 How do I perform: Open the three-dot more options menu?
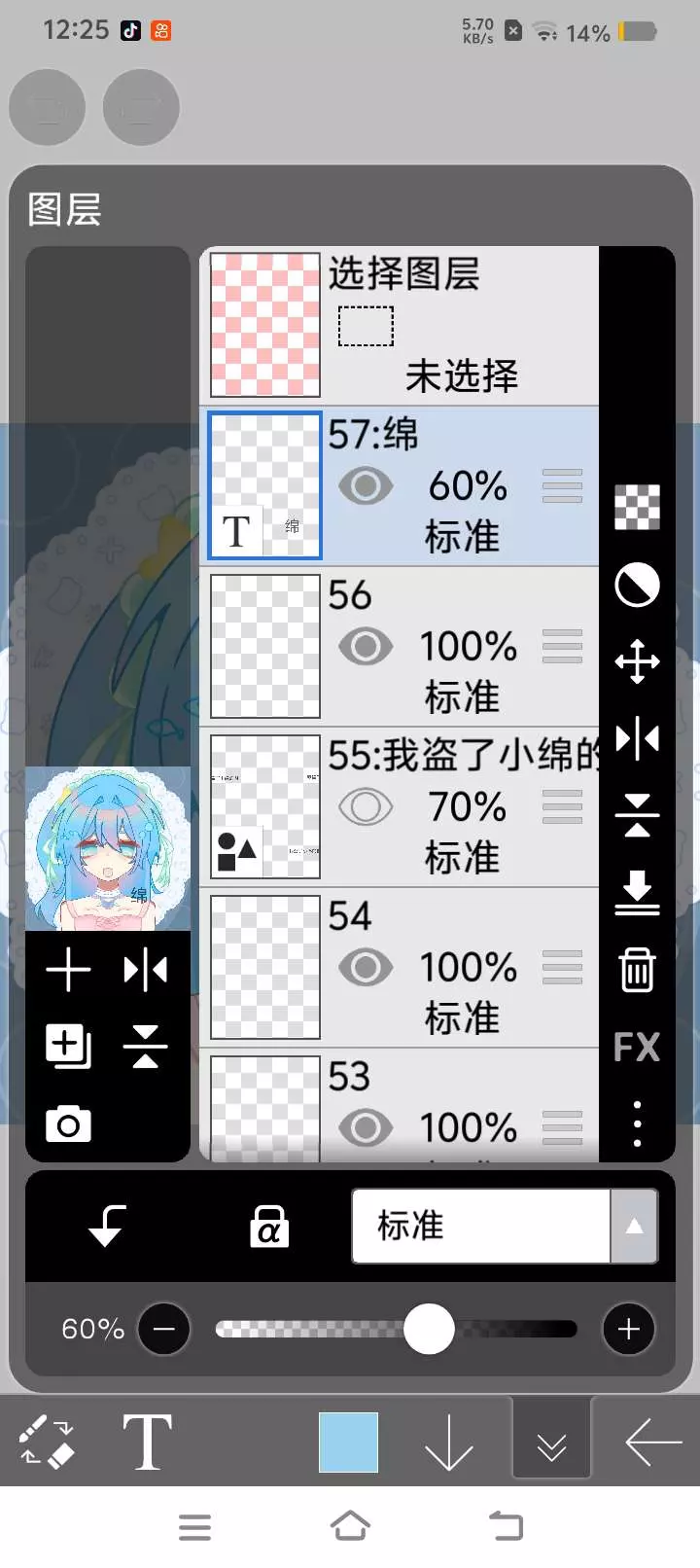tap(637, 1123)
